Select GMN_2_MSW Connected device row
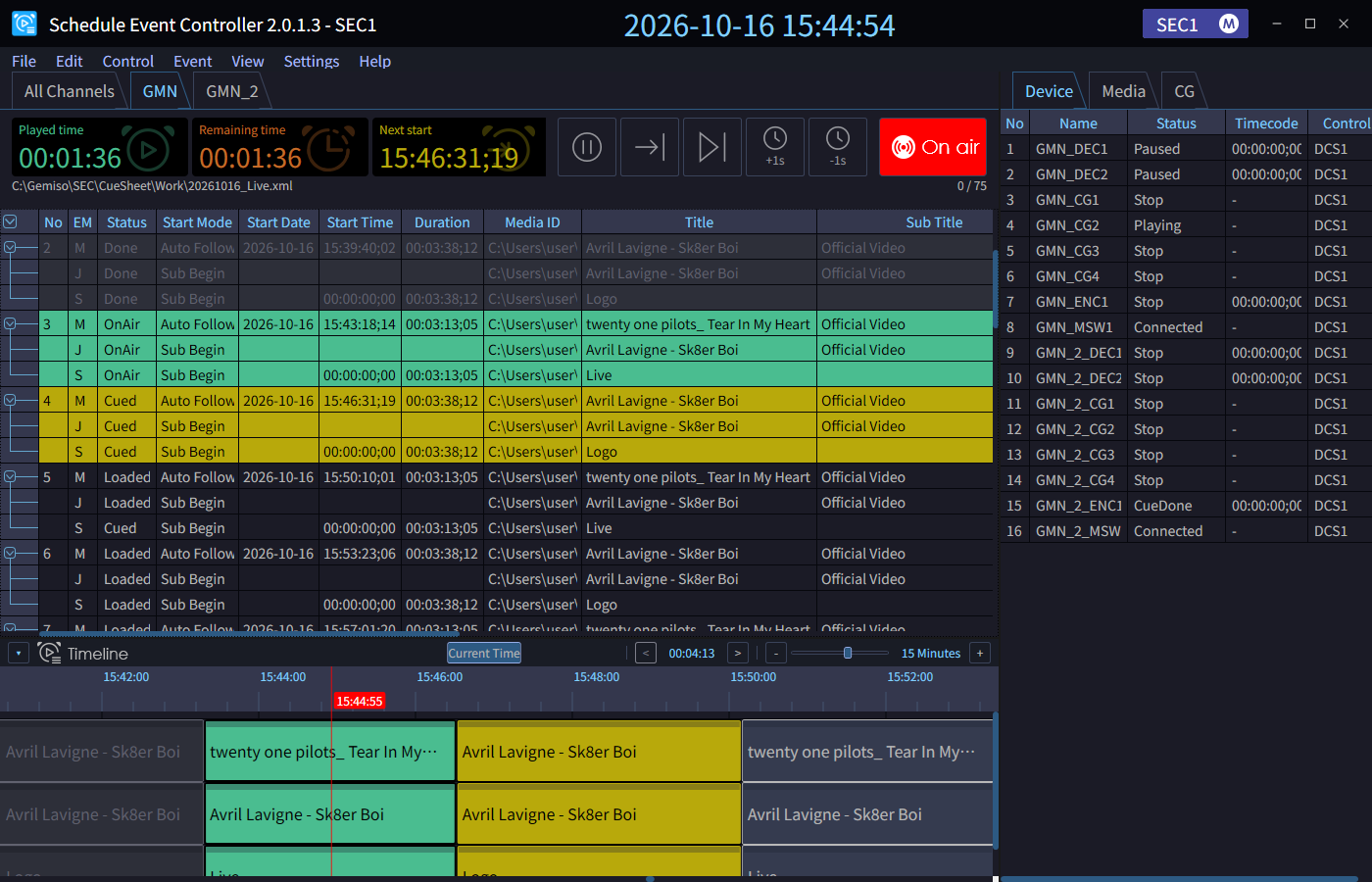The width and height of the screenshot is (1372, 882). pyautogui.click(x=1186, y=531)
